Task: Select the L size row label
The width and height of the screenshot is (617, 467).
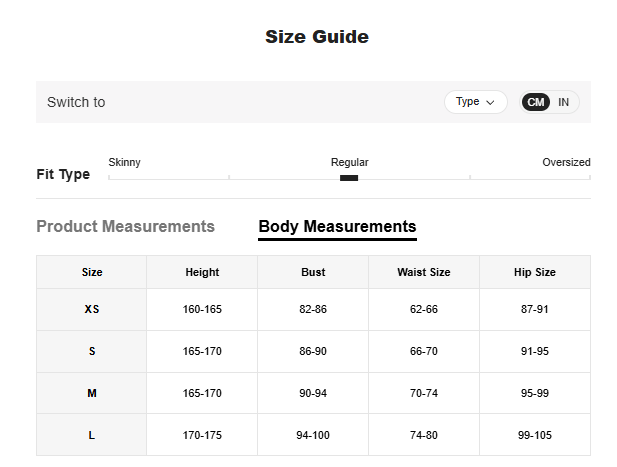Action: pyautogui.click(x=92, y=435)
